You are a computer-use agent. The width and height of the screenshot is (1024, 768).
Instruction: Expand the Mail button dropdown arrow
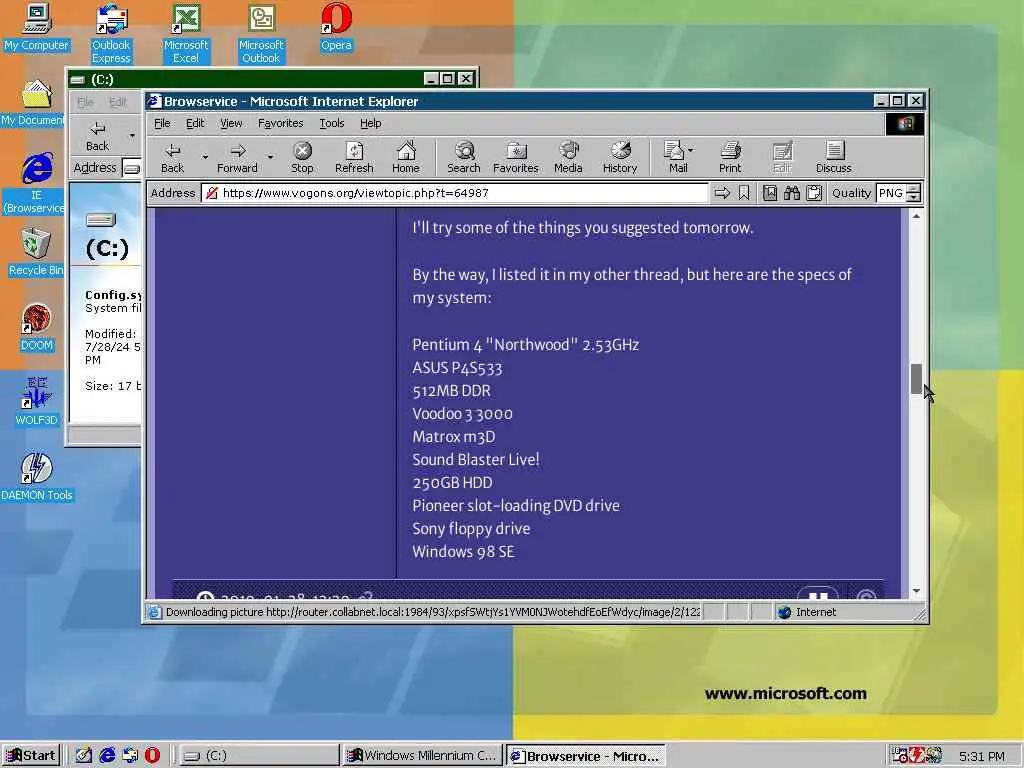tap(691, 150)
